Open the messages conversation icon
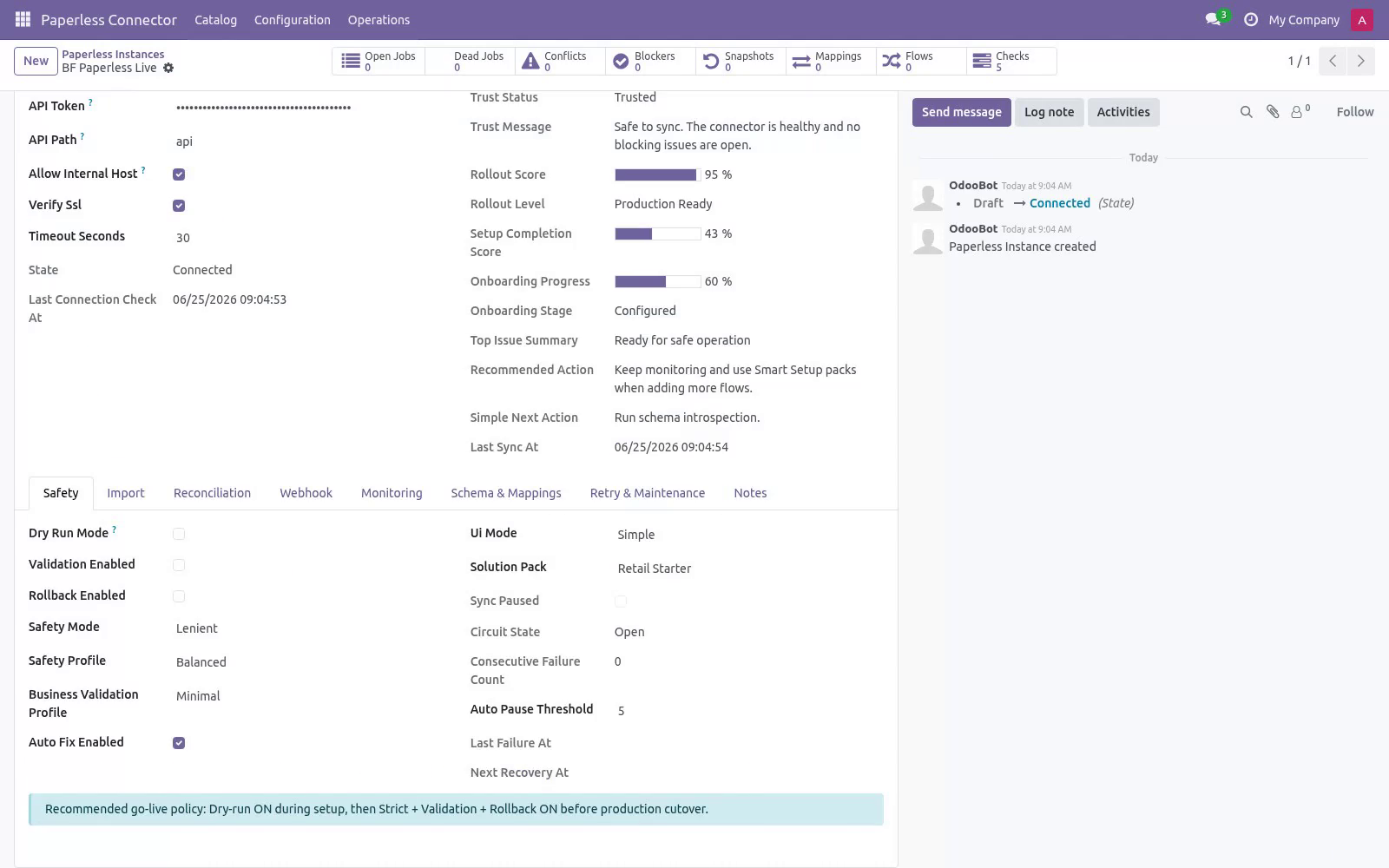Screen dimensions: 1389x868 pyautogui.click(x=1213, y=19)
